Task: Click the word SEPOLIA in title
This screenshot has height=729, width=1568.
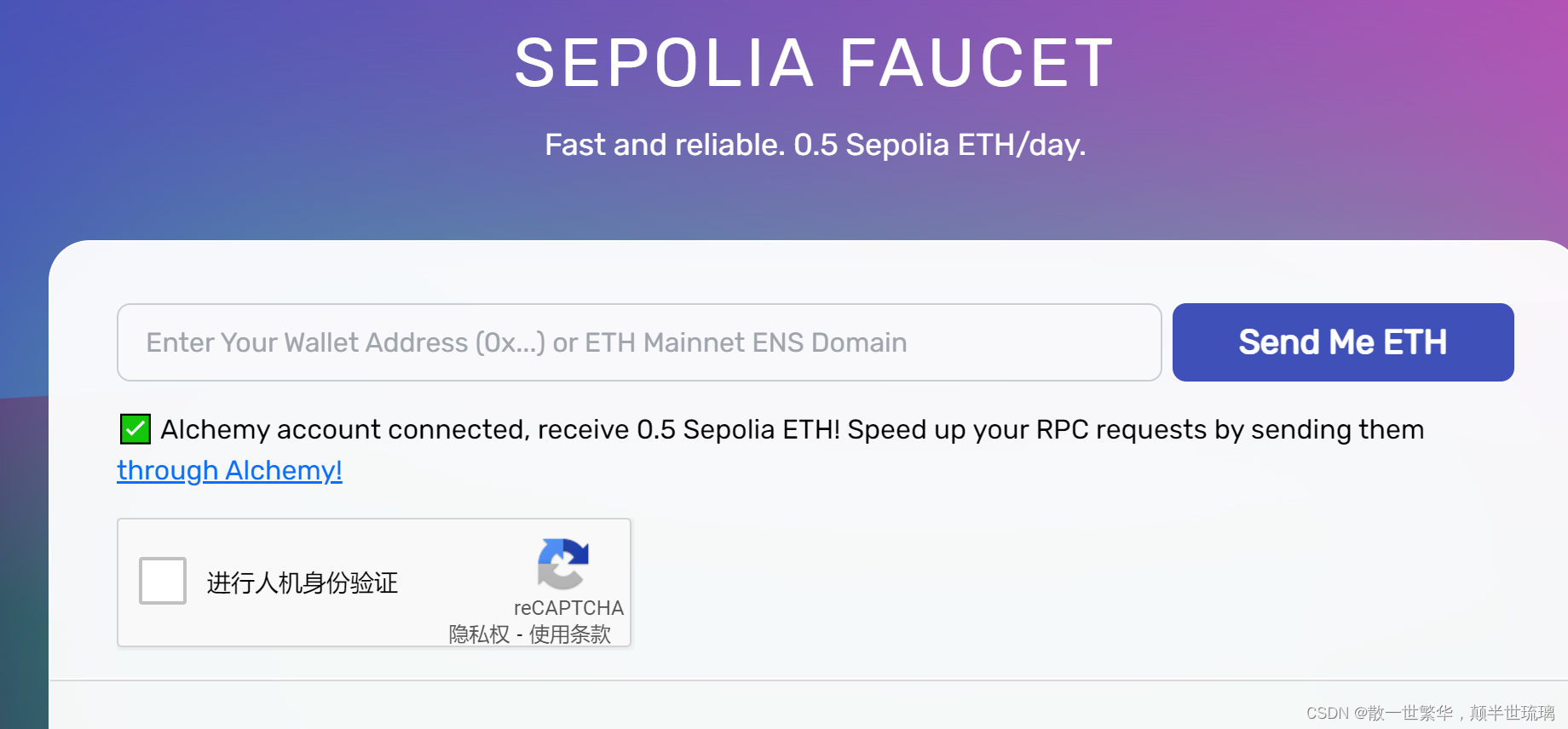Action: point(665,63)
